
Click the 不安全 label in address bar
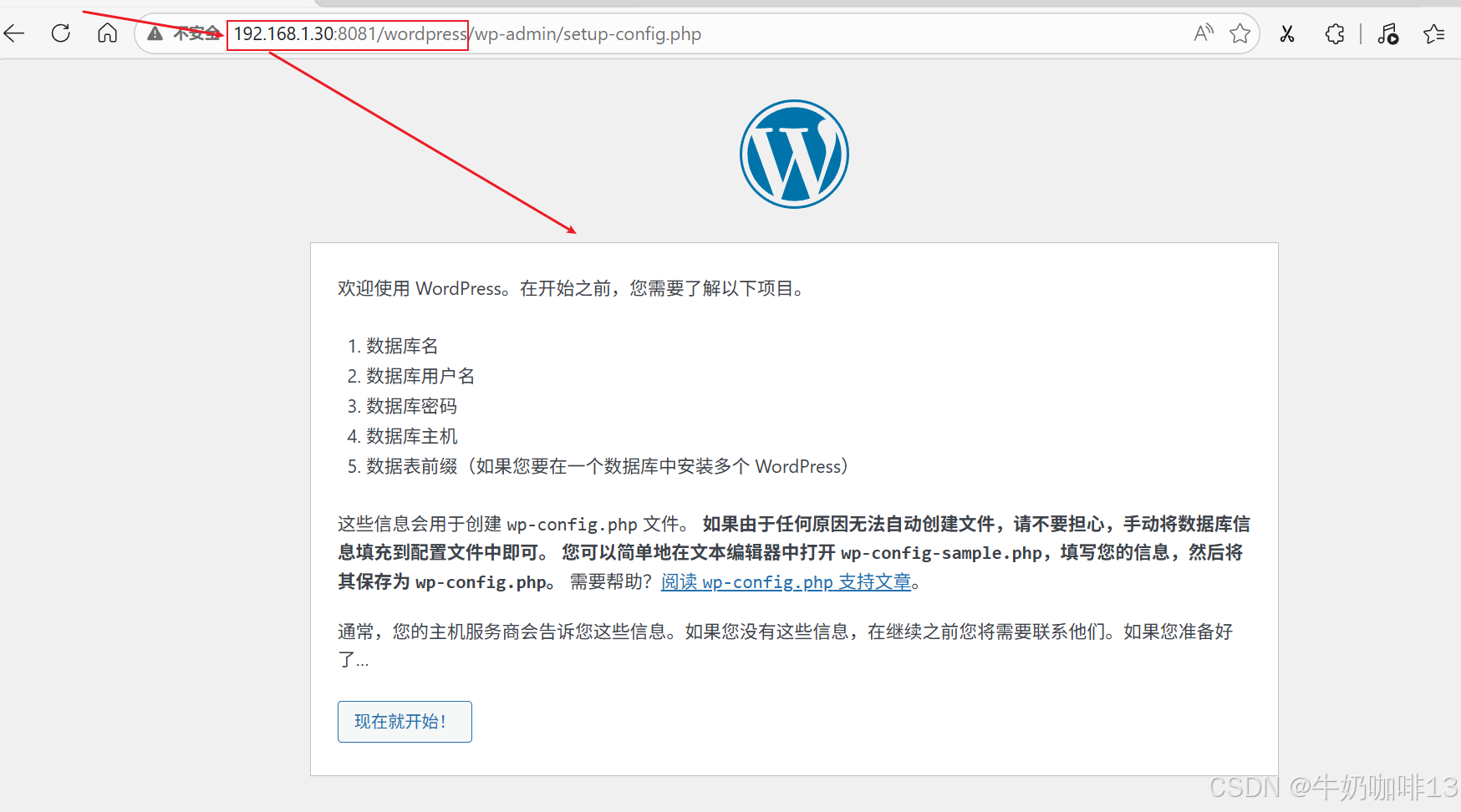point(196,33)
